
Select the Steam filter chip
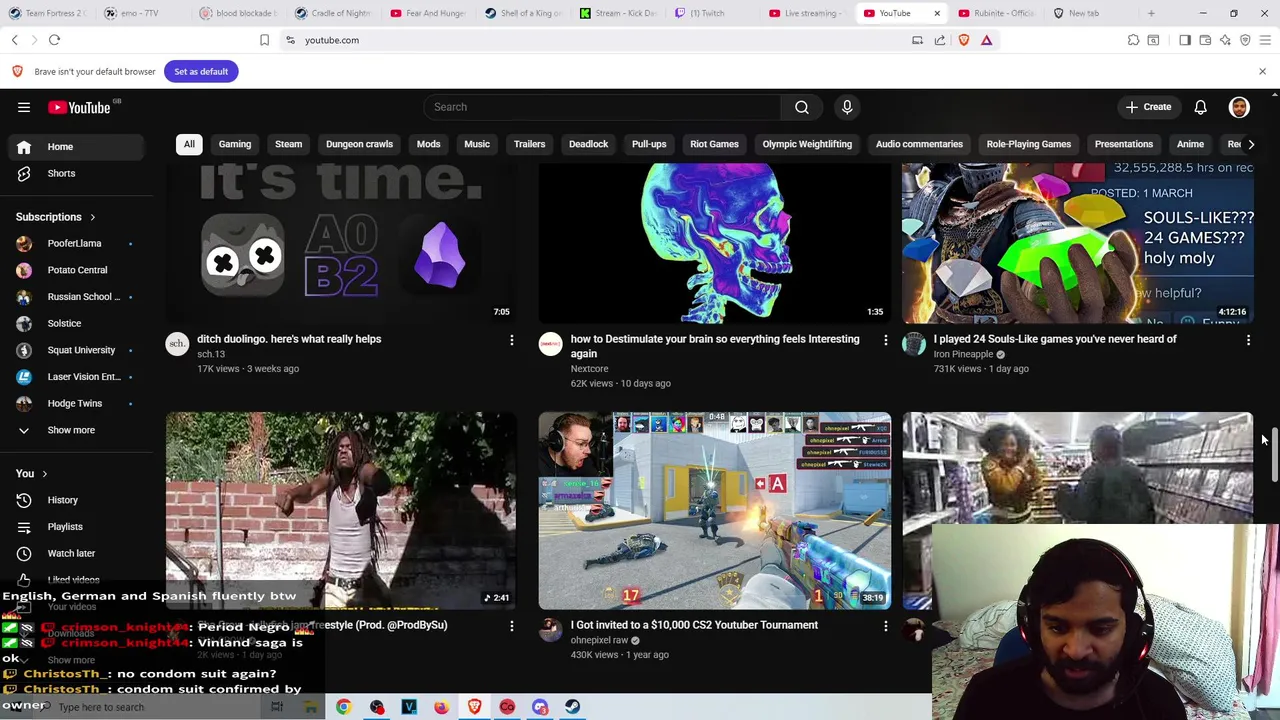(x=288, y=144)
